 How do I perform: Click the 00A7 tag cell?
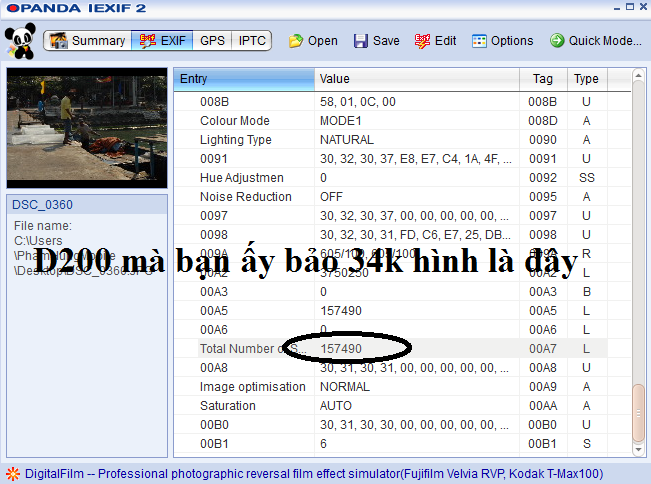[543, 349]
